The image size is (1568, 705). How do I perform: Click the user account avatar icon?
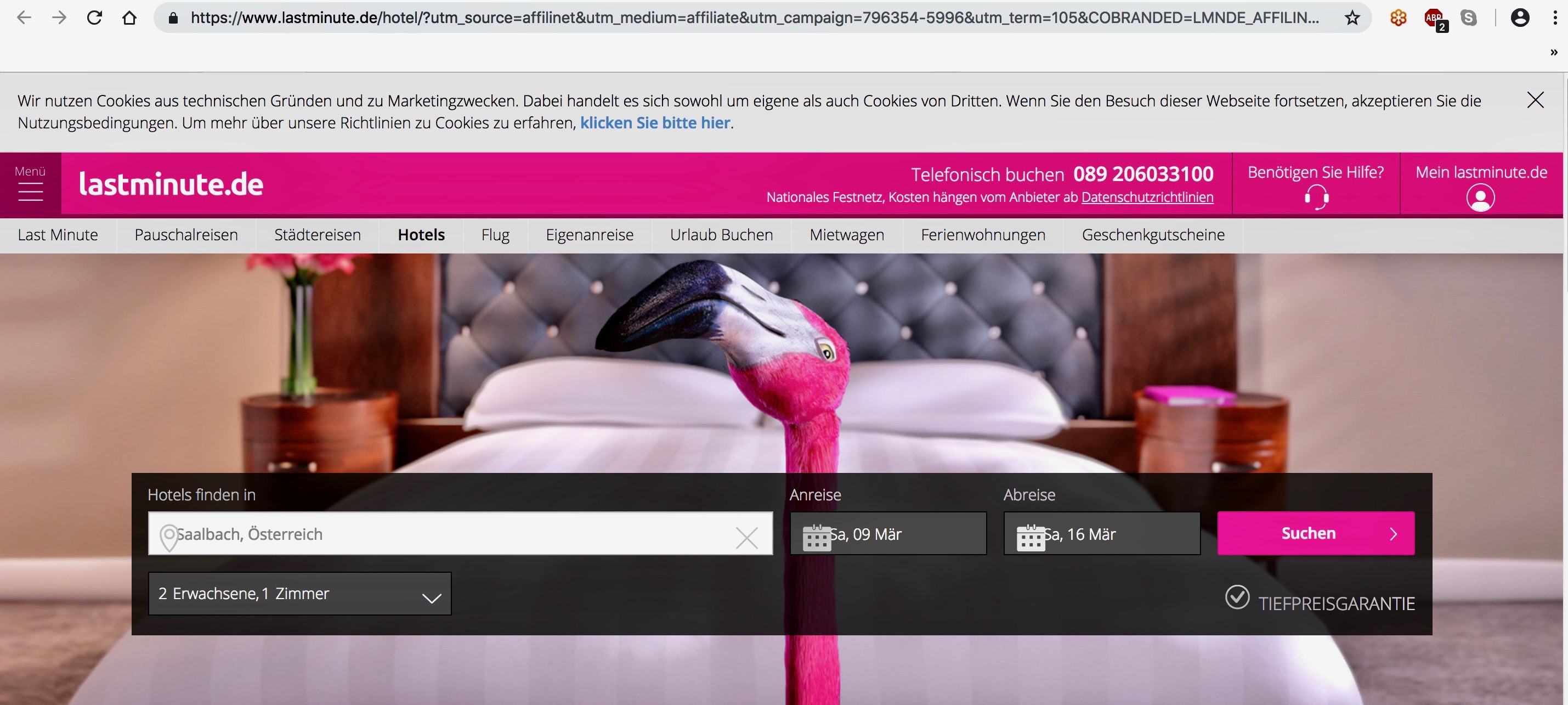click(1480, 198)
